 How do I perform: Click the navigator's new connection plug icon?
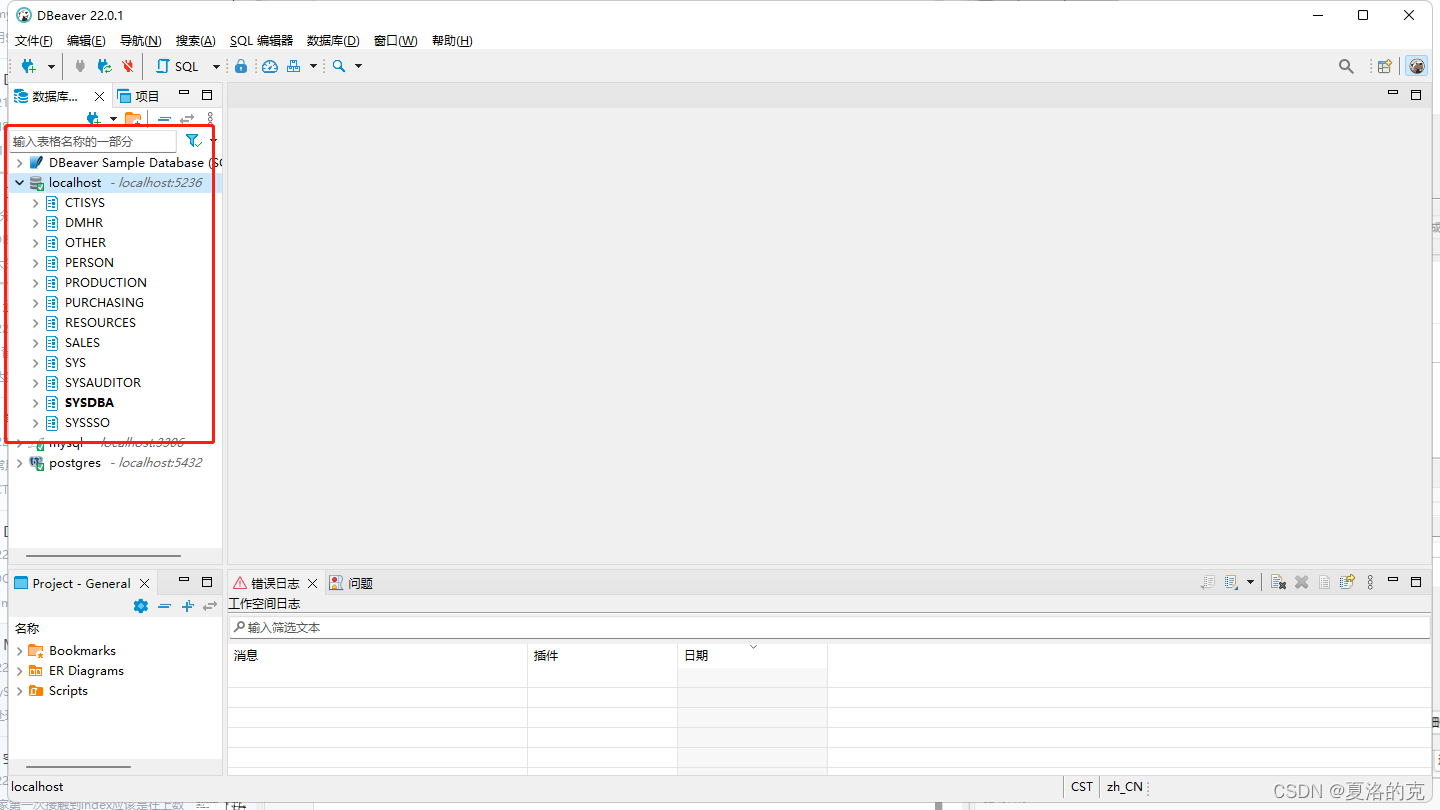coord(94,118)
